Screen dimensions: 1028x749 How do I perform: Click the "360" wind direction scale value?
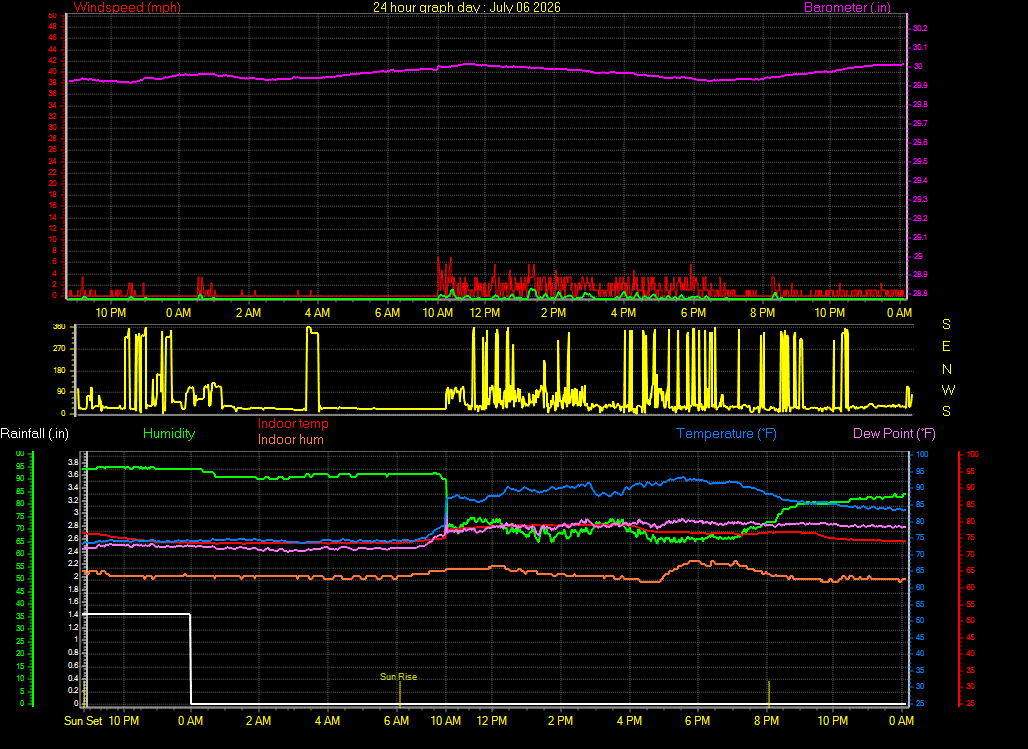tap(59, 327)
